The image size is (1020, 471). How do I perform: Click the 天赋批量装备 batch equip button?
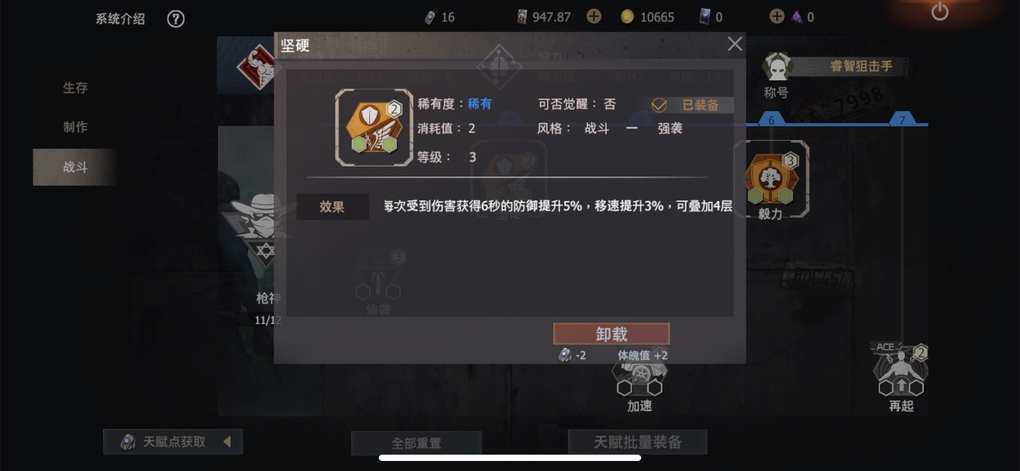[x=638, y=442]
